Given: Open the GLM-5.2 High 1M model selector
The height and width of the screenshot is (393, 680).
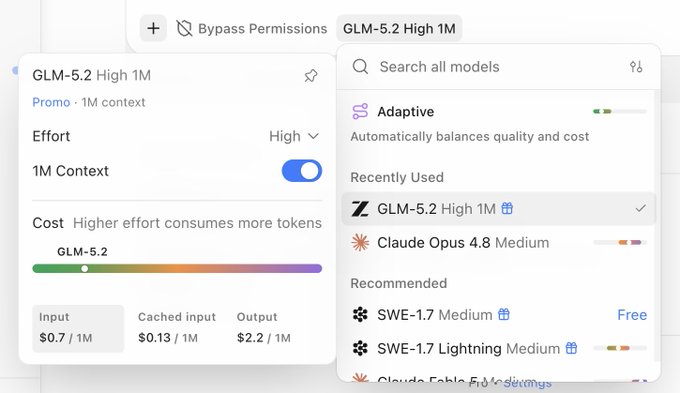Looking at the screenshot, I should click(399, 29).
